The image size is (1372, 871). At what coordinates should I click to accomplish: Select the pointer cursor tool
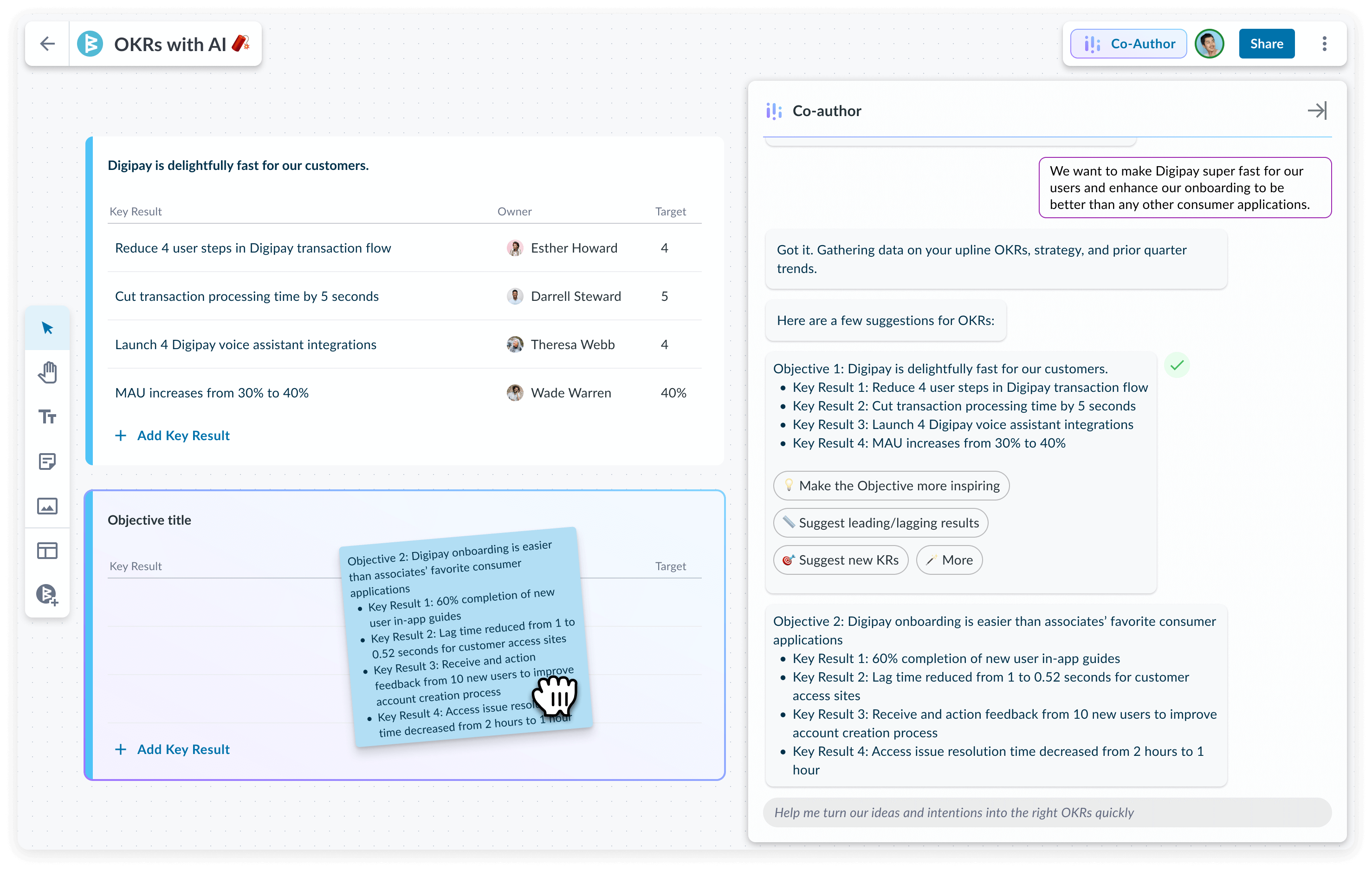pos(47,328)
